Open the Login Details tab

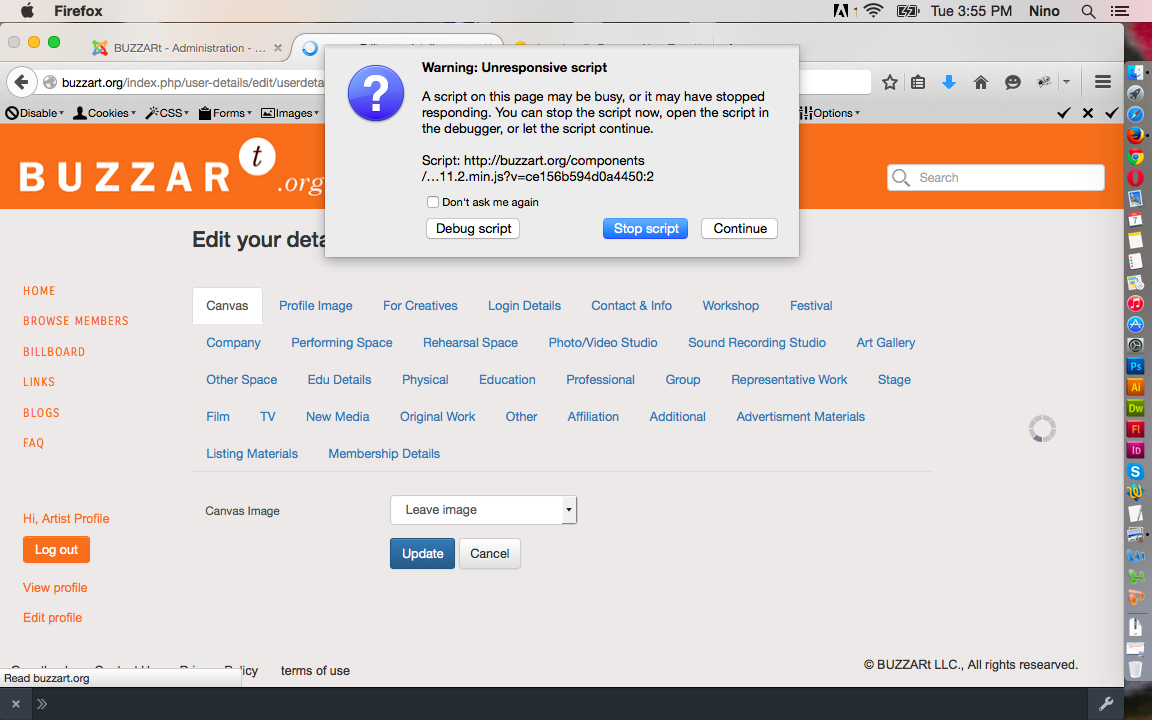click(x=525, y=306)
